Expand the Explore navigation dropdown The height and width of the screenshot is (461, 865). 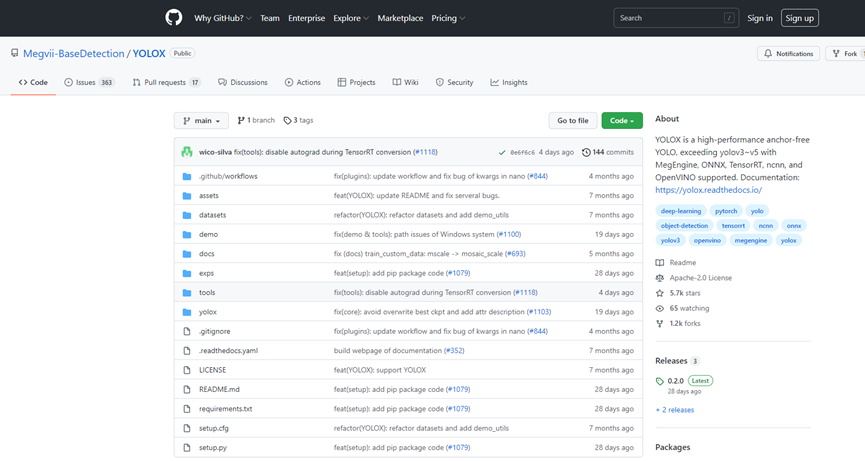[x=351, y=18]
